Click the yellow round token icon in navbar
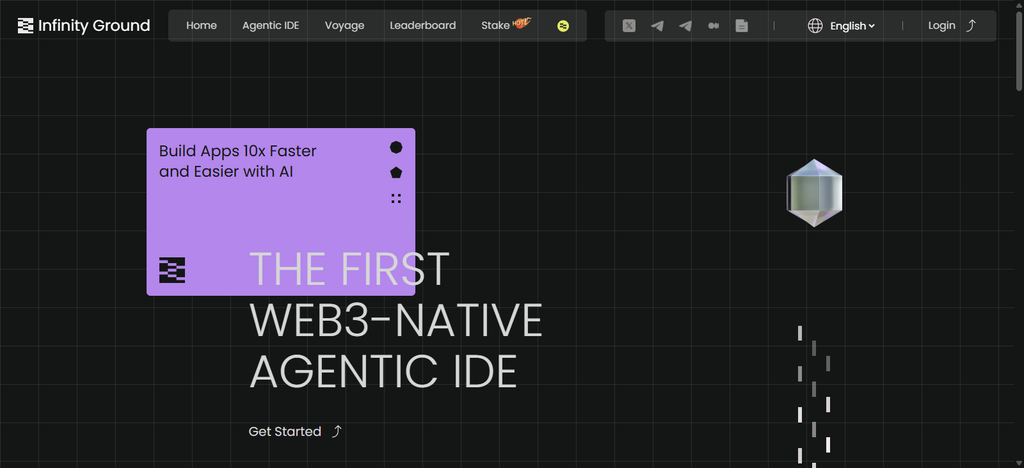The width and height of the screenshot is (1024, 468). click(563, 26)
